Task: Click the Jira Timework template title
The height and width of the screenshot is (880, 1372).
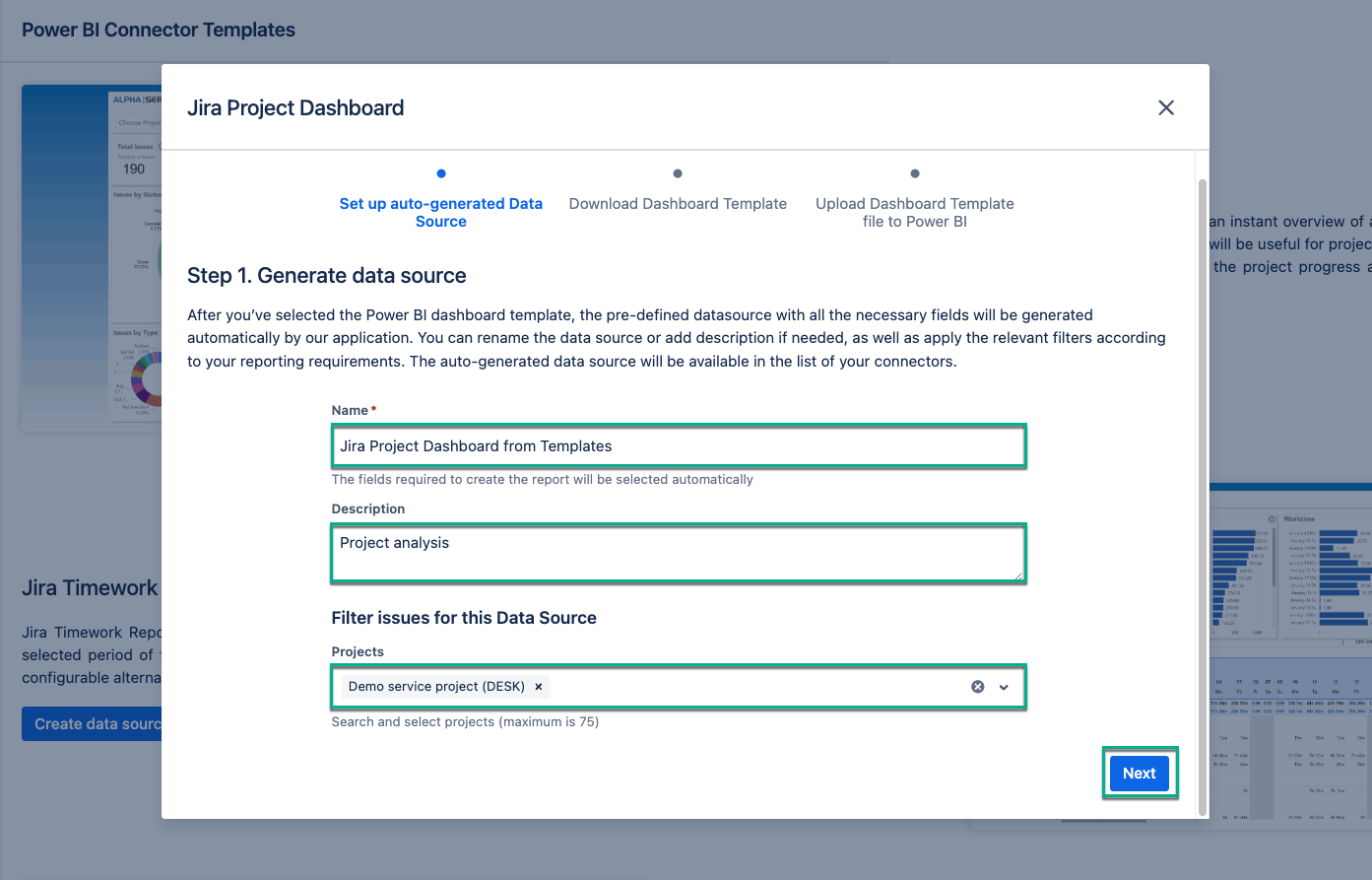Action: click(89, 587)
